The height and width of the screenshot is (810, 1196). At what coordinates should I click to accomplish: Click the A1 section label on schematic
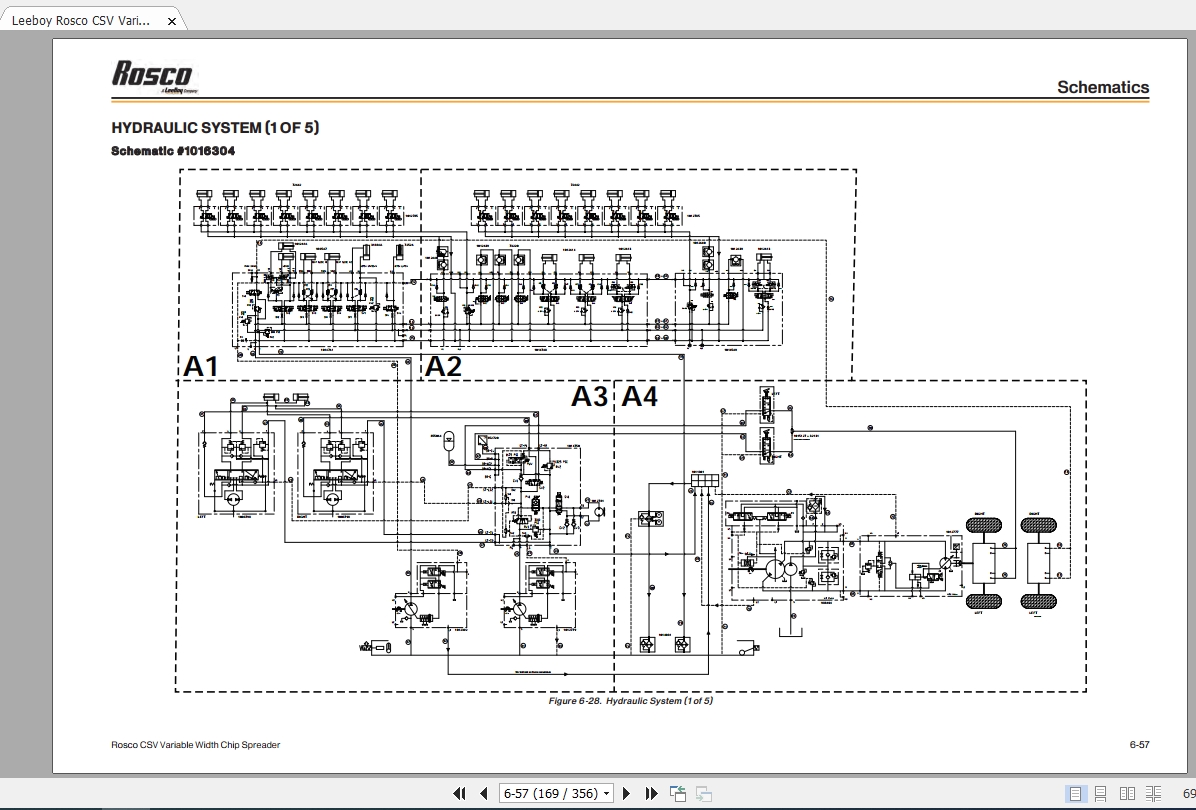[201, 367]
